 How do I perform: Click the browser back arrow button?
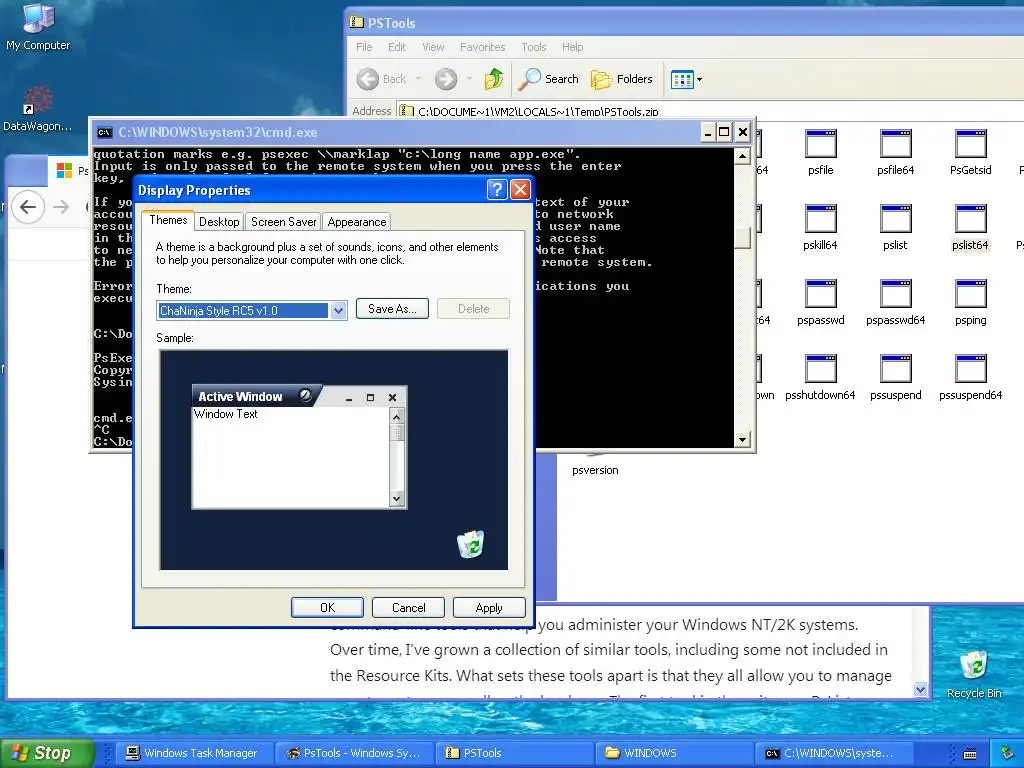[28, 207]
